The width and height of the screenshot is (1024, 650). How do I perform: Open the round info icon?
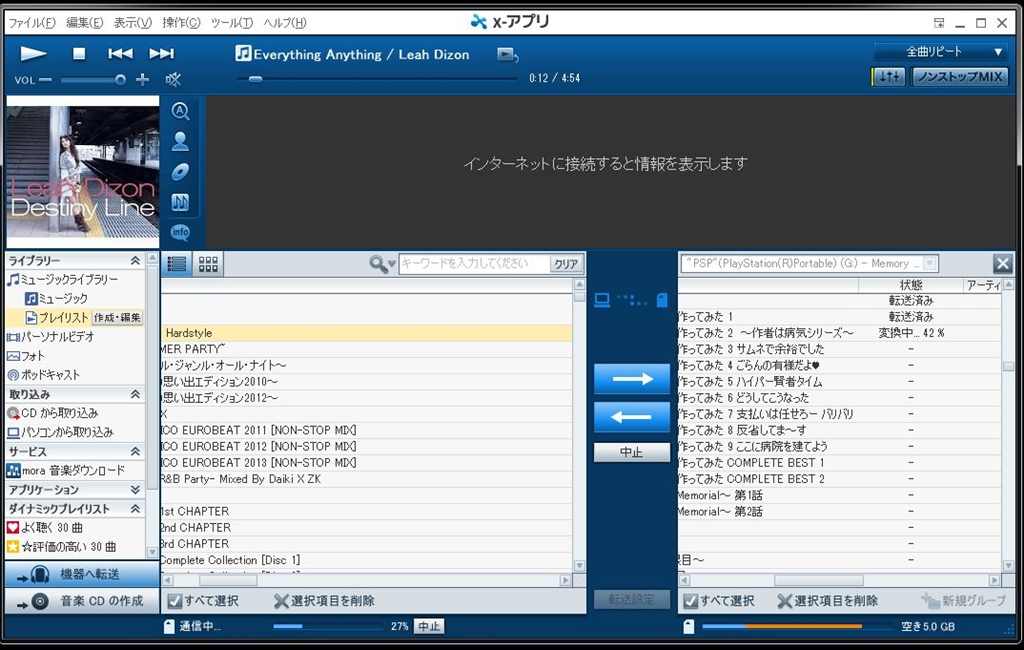(180, 232)
